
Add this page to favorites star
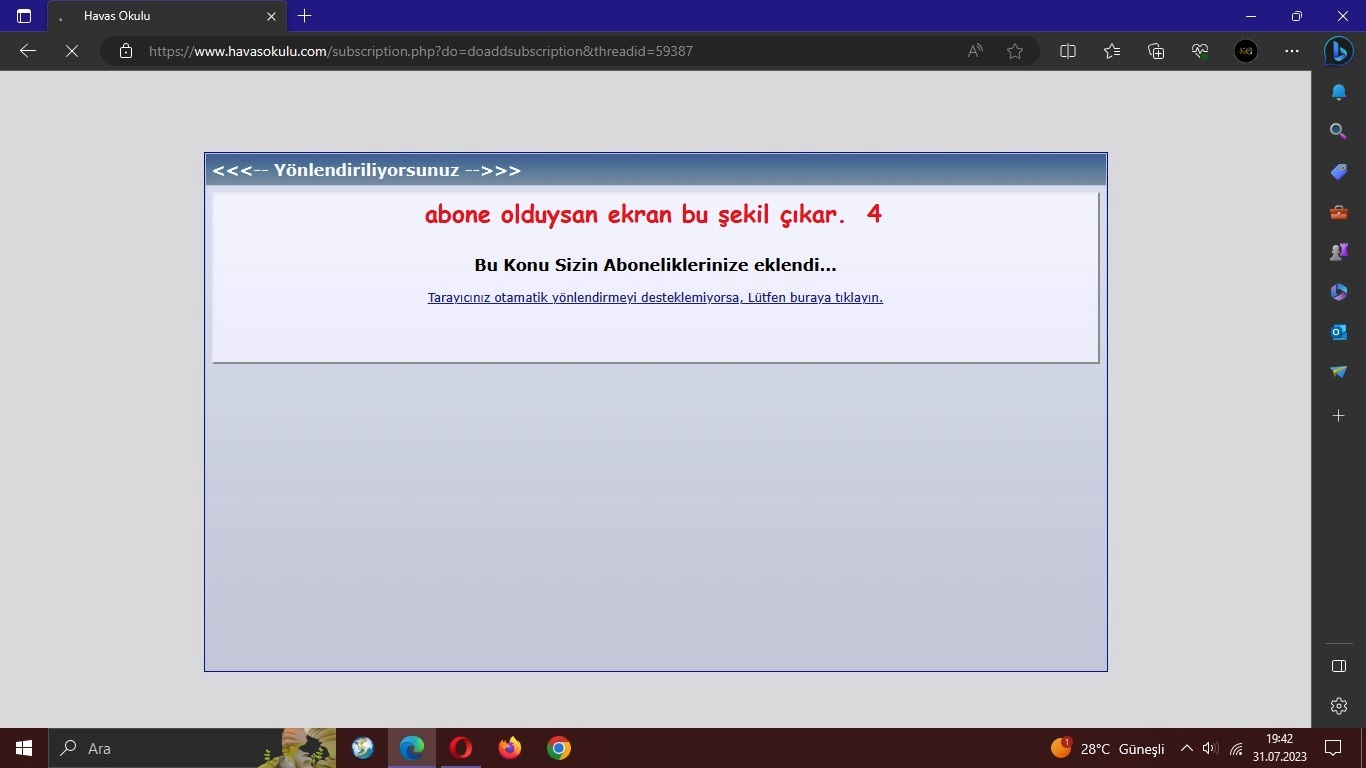pyautogui.click(x=1015, y=51)
